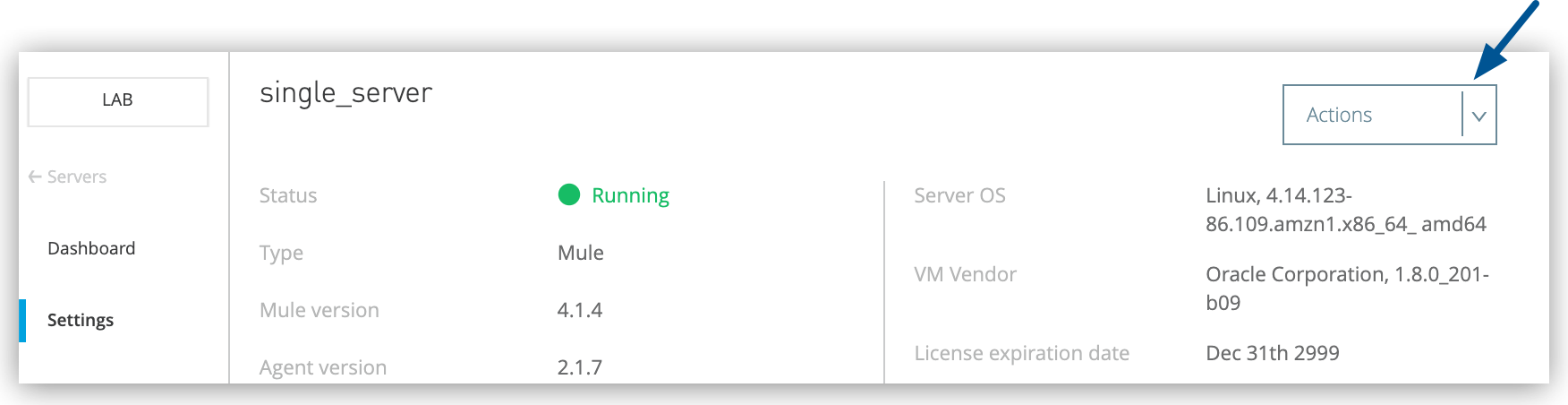
Task: Select the Settings sidebar item
Action: [81, 320]
